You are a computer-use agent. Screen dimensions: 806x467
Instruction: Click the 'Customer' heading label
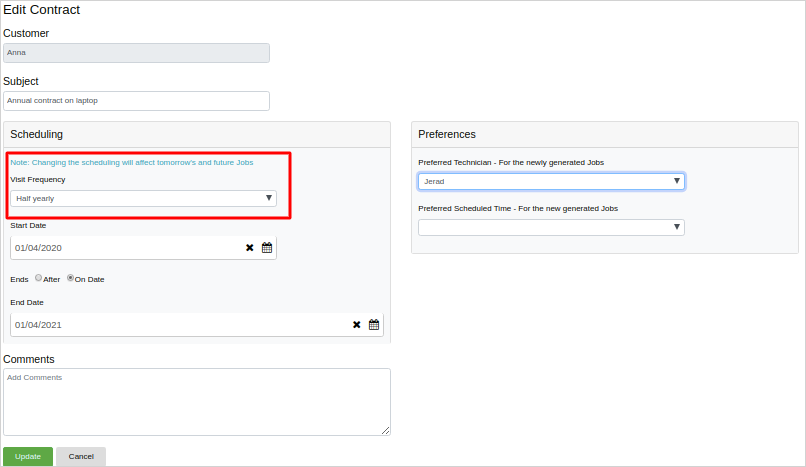pyautogui.click(x=26, y=33)
